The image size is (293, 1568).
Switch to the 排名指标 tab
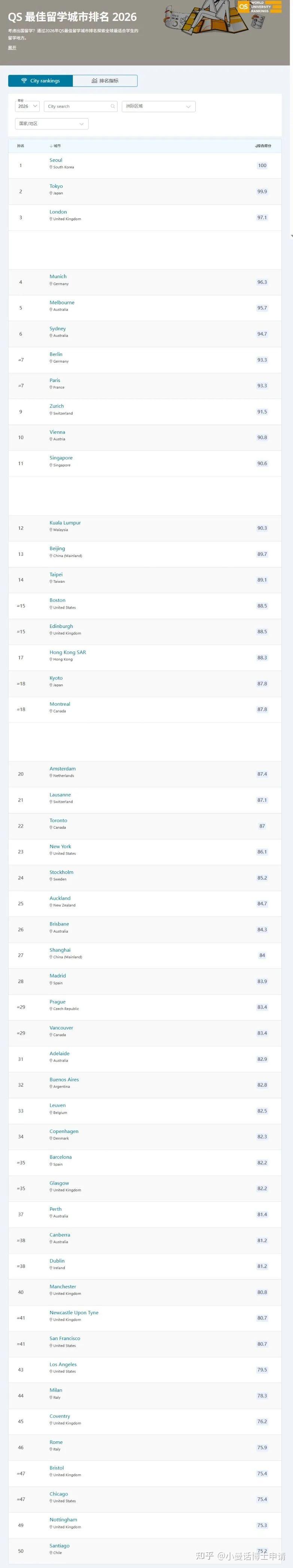coord(106,81)
